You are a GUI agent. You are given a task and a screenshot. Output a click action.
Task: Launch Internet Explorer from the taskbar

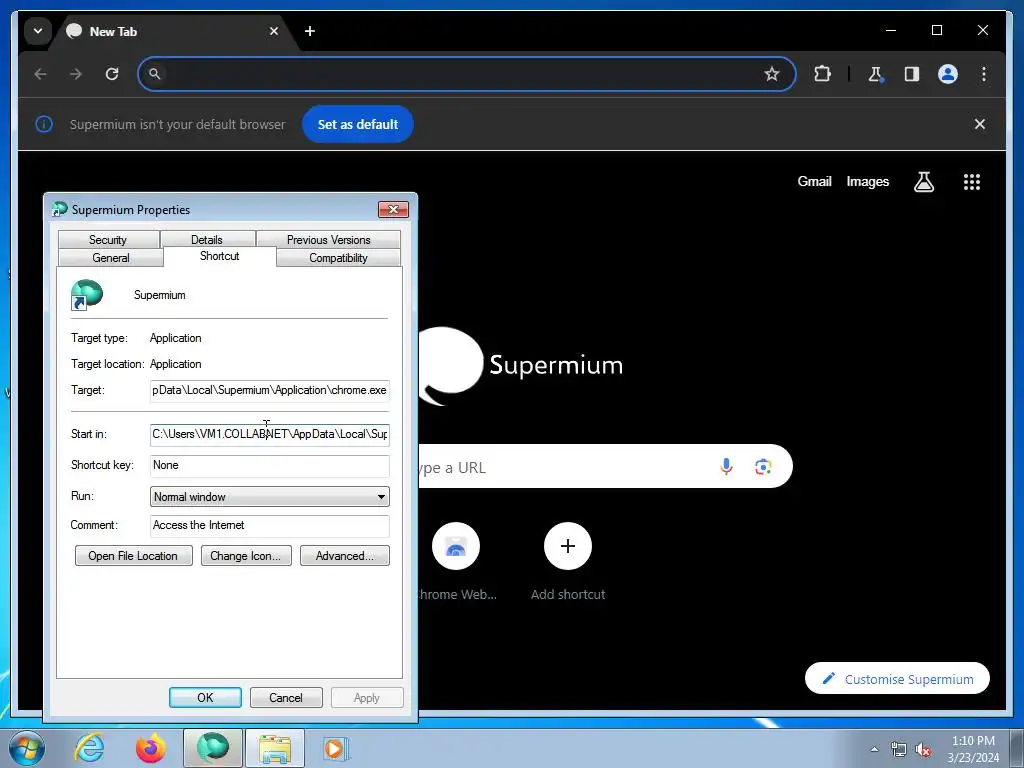[89, 748]
